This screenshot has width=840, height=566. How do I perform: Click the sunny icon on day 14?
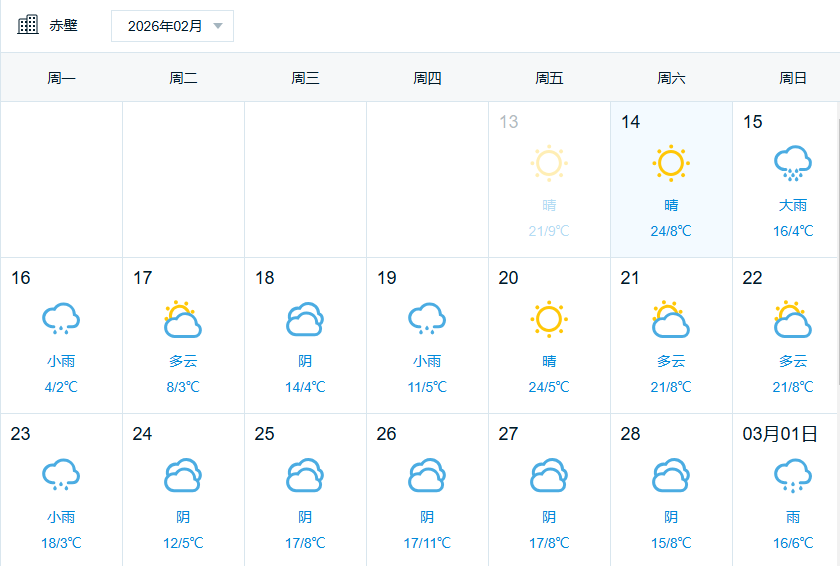671,162
